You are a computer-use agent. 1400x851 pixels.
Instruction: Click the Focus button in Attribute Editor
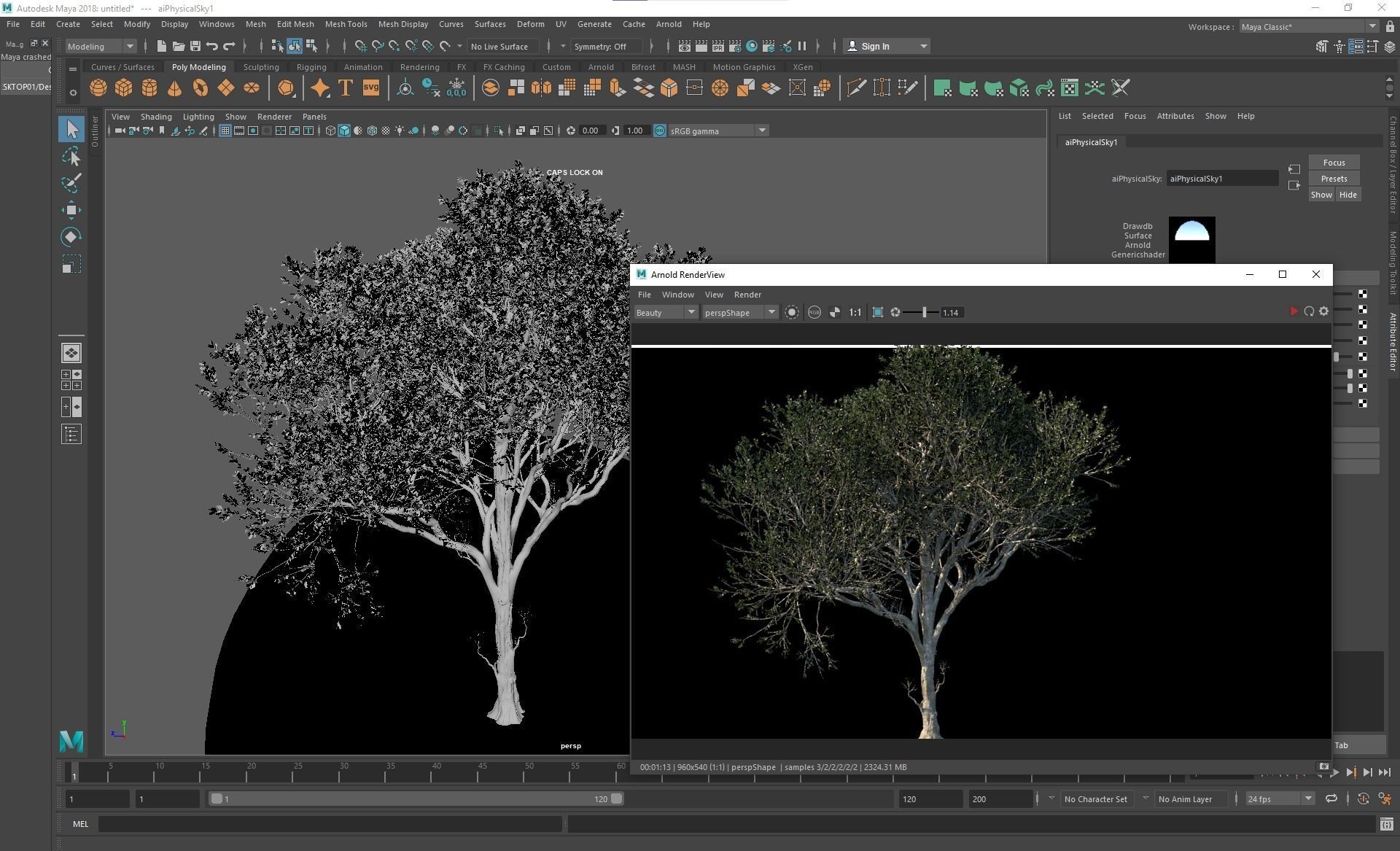click(1334, 163)
